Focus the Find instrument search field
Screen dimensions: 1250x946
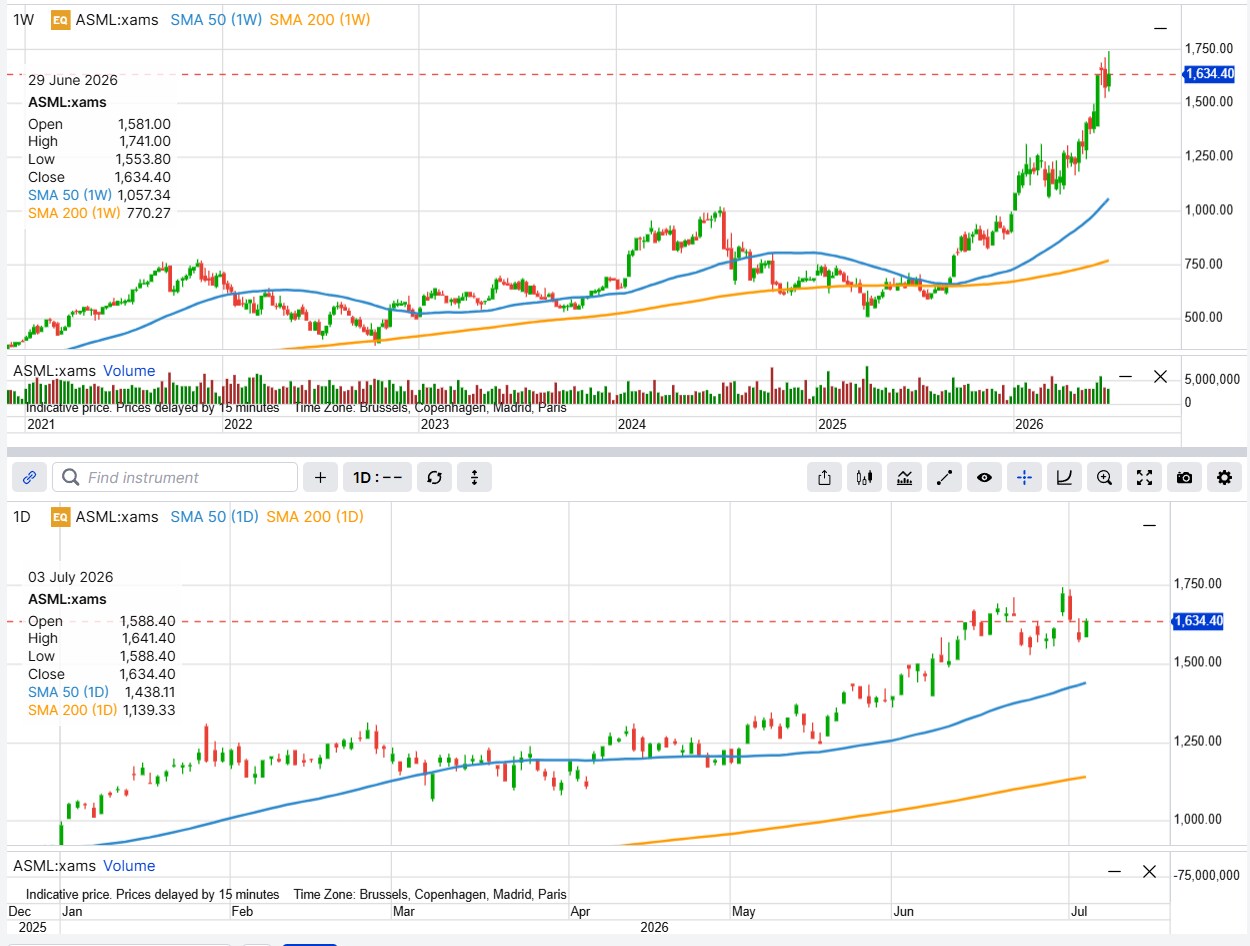[175, 478]
